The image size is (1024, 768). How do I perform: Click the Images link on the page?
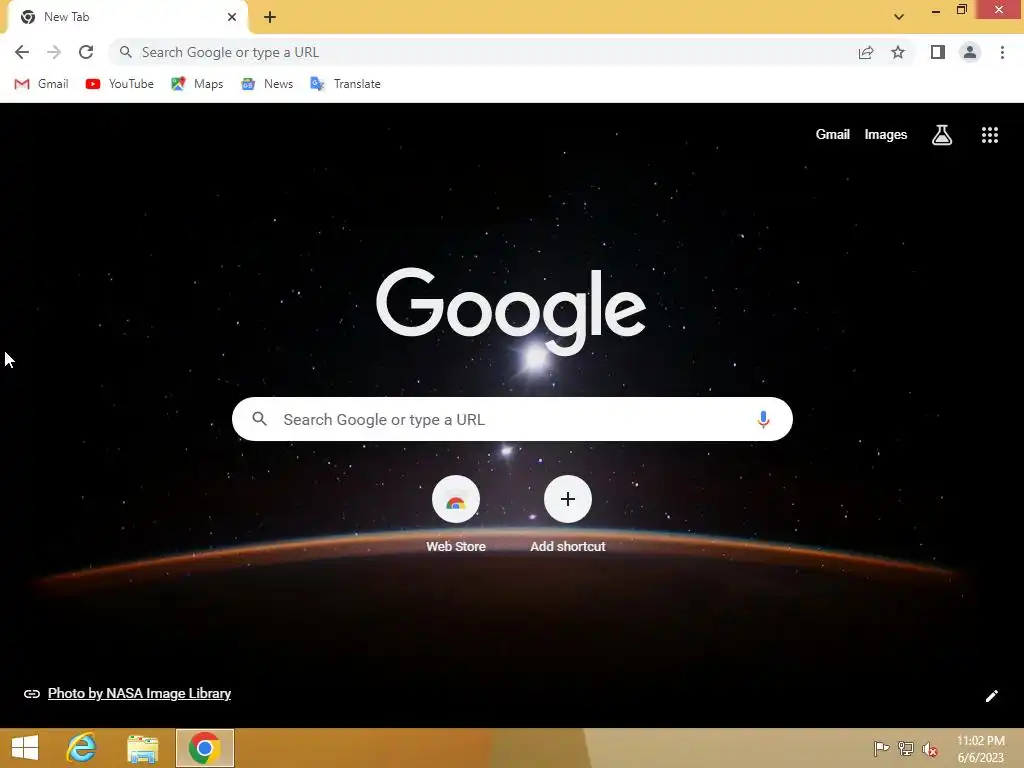tap(886, 135)
